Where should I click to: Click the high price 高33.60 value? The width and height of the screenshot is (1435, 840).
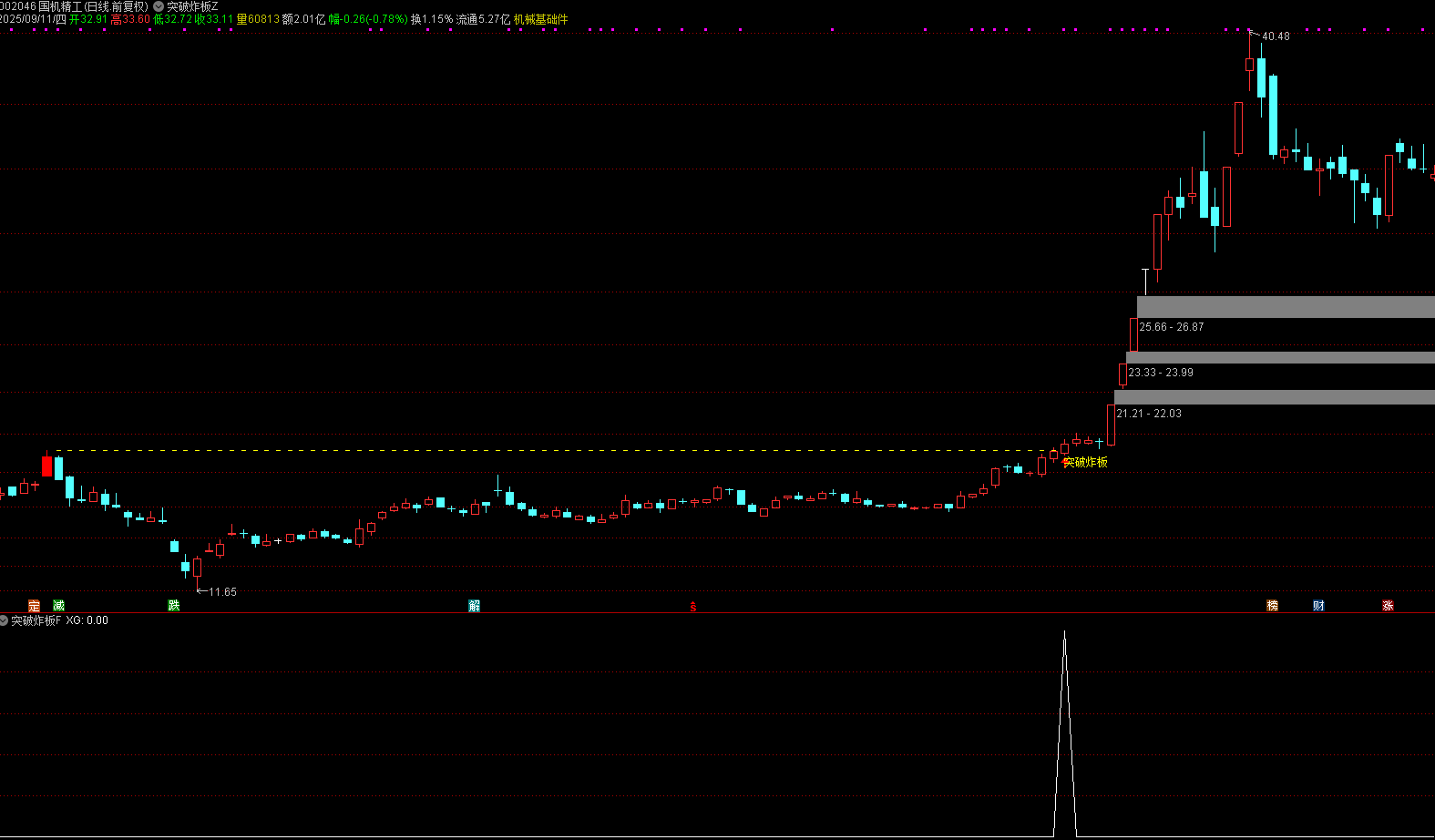point(130,19)
